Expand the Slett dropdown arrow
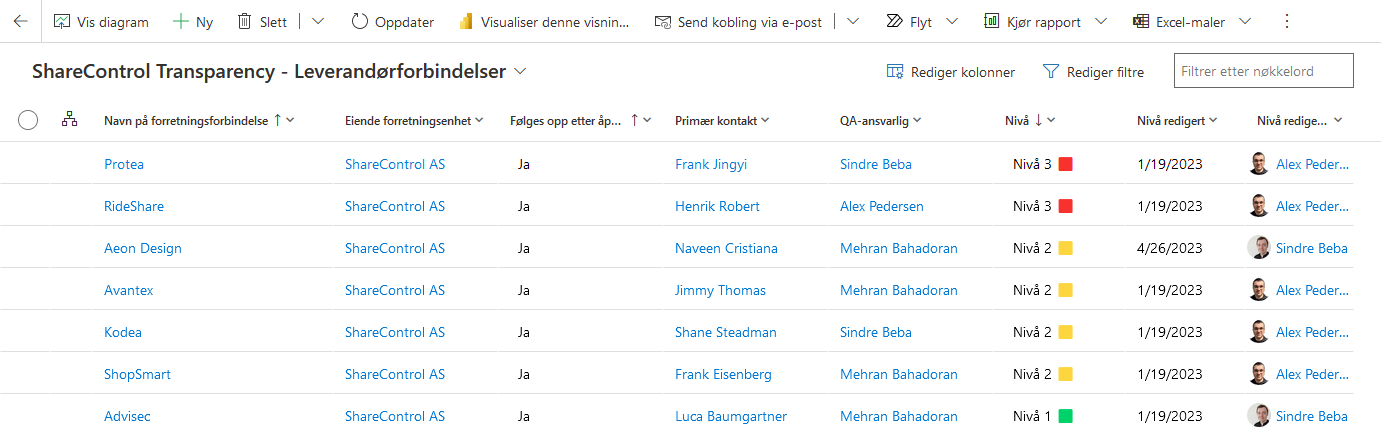1381x435 pixels. (318, 21)
